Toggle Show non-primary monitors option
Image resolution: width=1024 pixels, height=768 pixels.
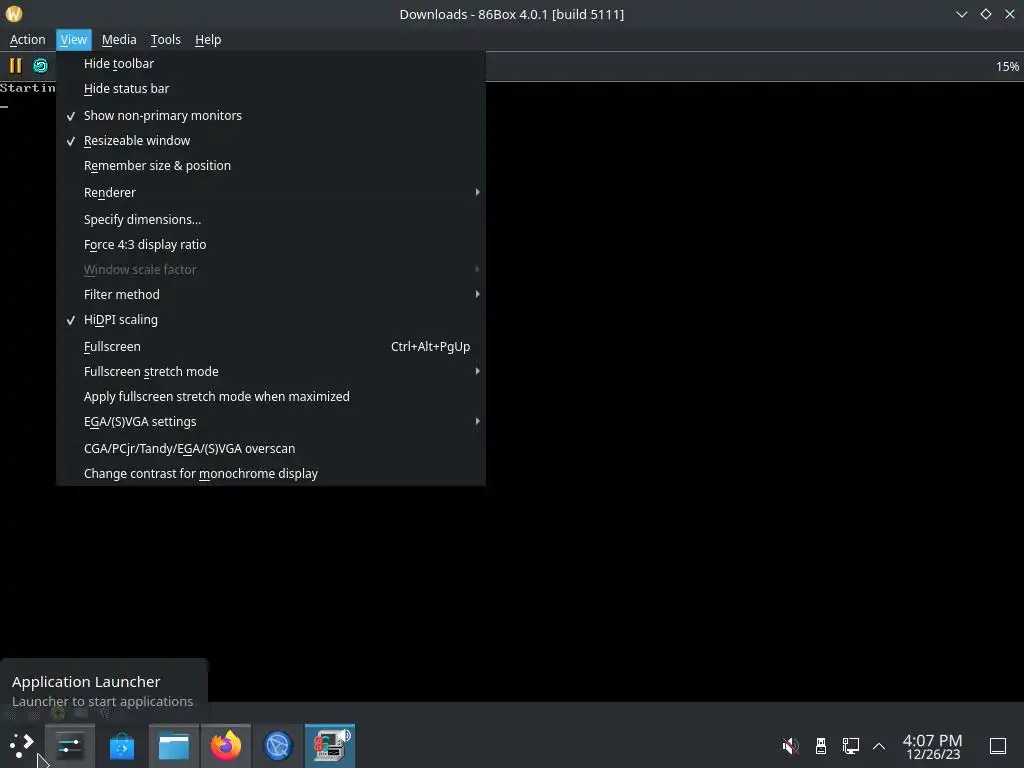pyautogui.click(x=270, y=116)
